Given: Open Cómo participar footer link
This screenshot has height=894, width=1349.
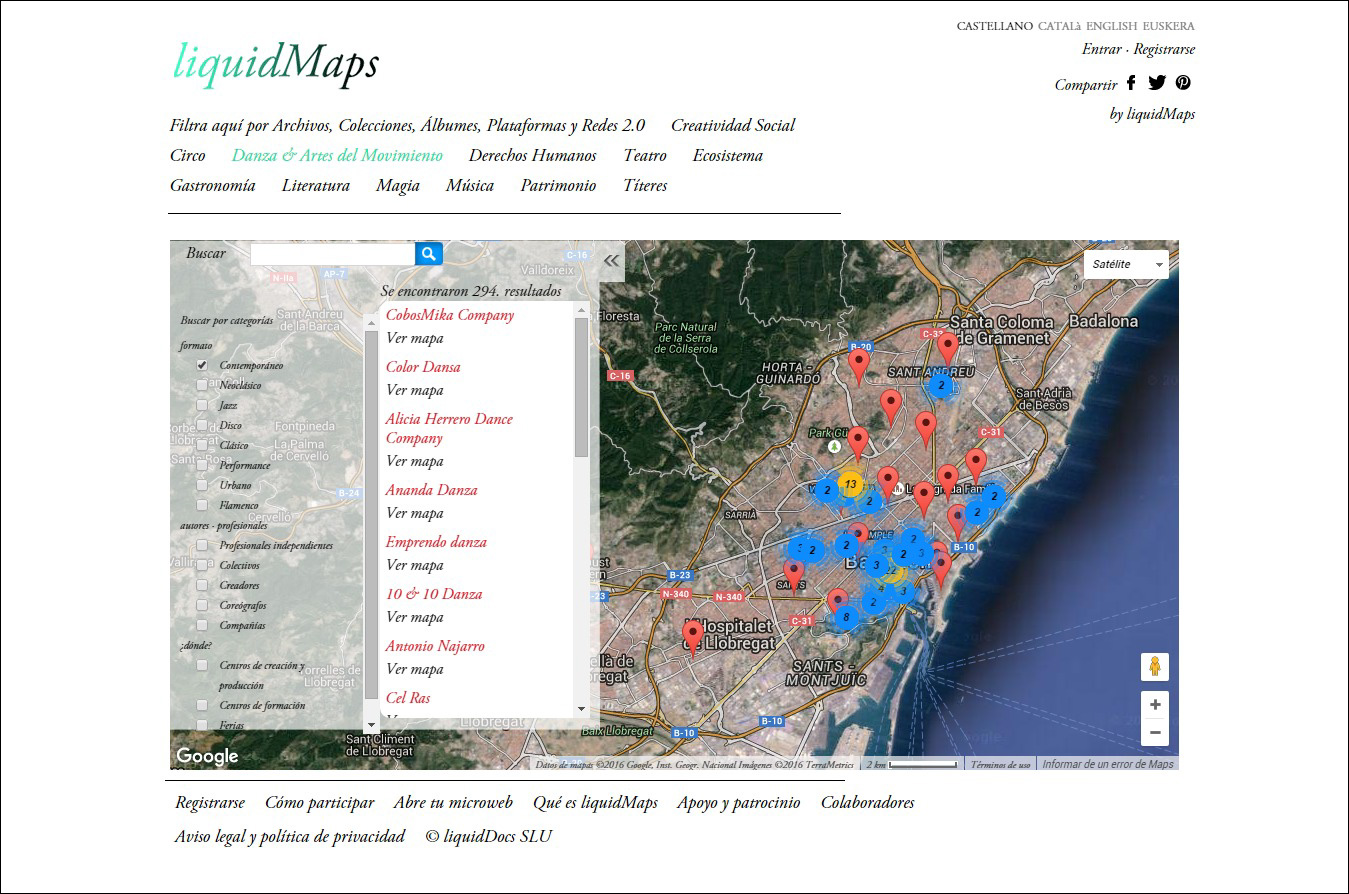Looking at the screenshot, I should (x=320, y=802).
